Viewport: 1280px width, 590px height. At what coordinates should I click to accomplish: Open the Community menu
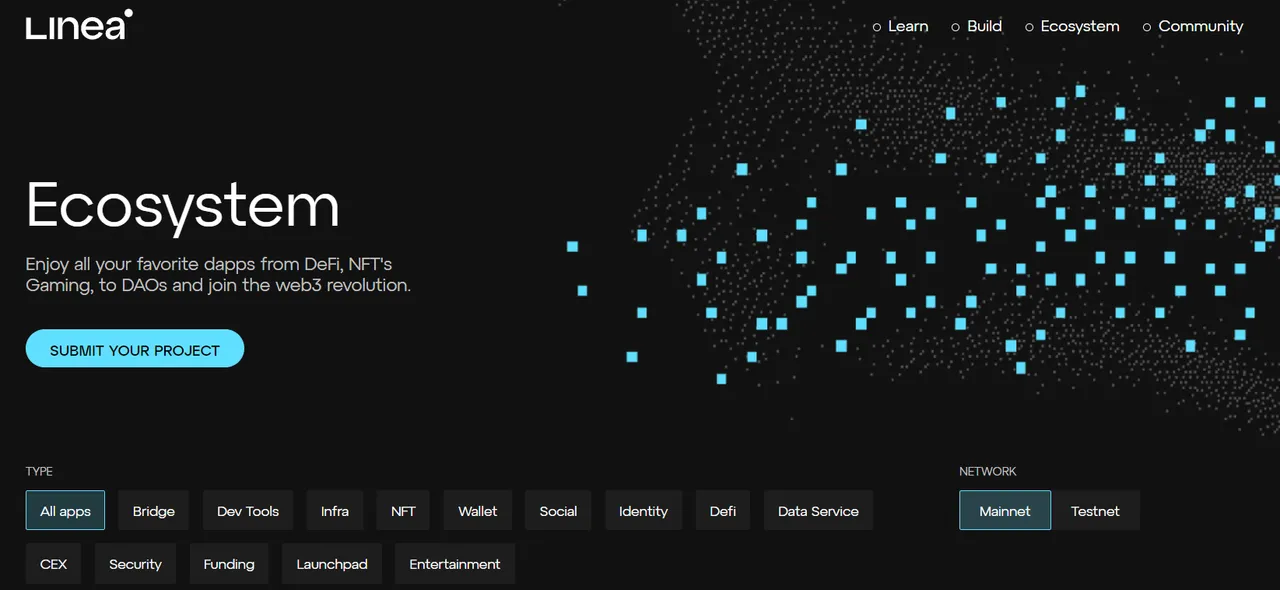pyautogui.click(x=1193, y=26)
